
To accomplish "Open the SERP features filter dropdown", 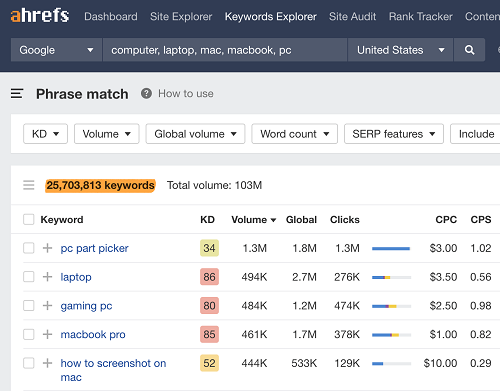I will coord(394,134).
